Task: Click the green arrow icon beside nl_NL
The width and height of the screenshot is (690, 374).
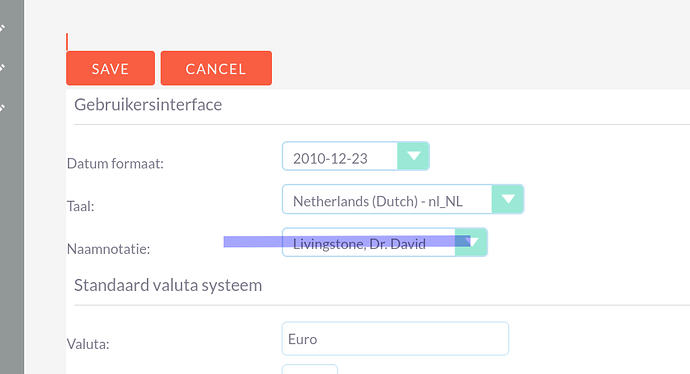Action: click(x=508, y=199)
